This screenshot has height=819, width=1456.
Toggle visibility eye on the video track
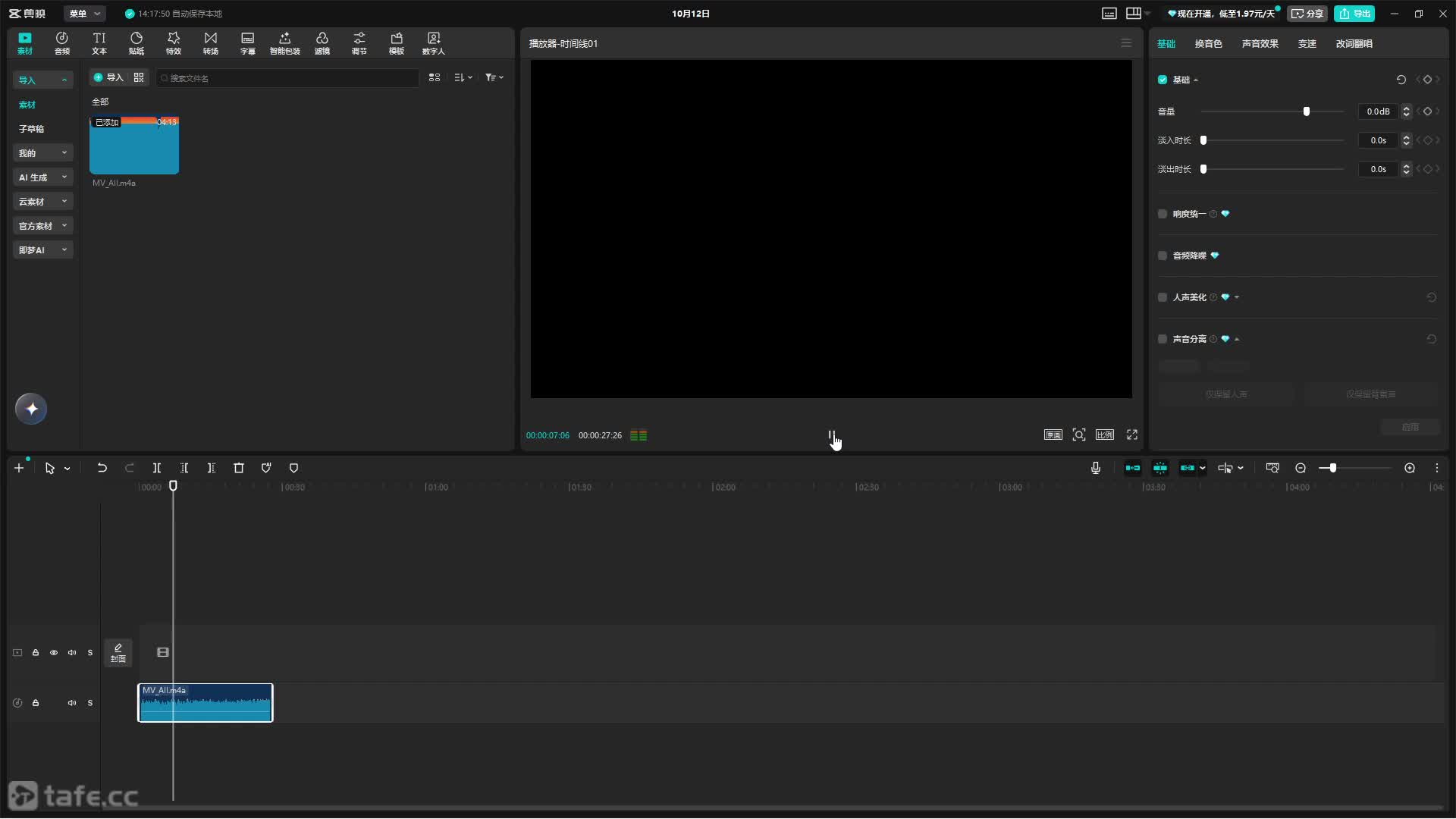pos(54,653)
